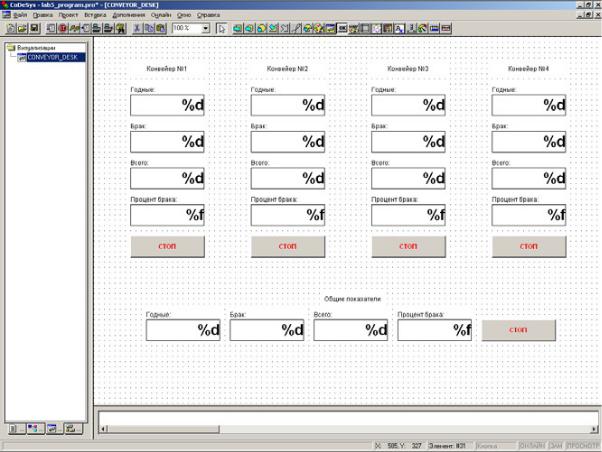This screenshot has height=452, width=602.
Task: Click the стоп button in Общие показатели row
Action: pyautogui.click(x=519, y=330)
